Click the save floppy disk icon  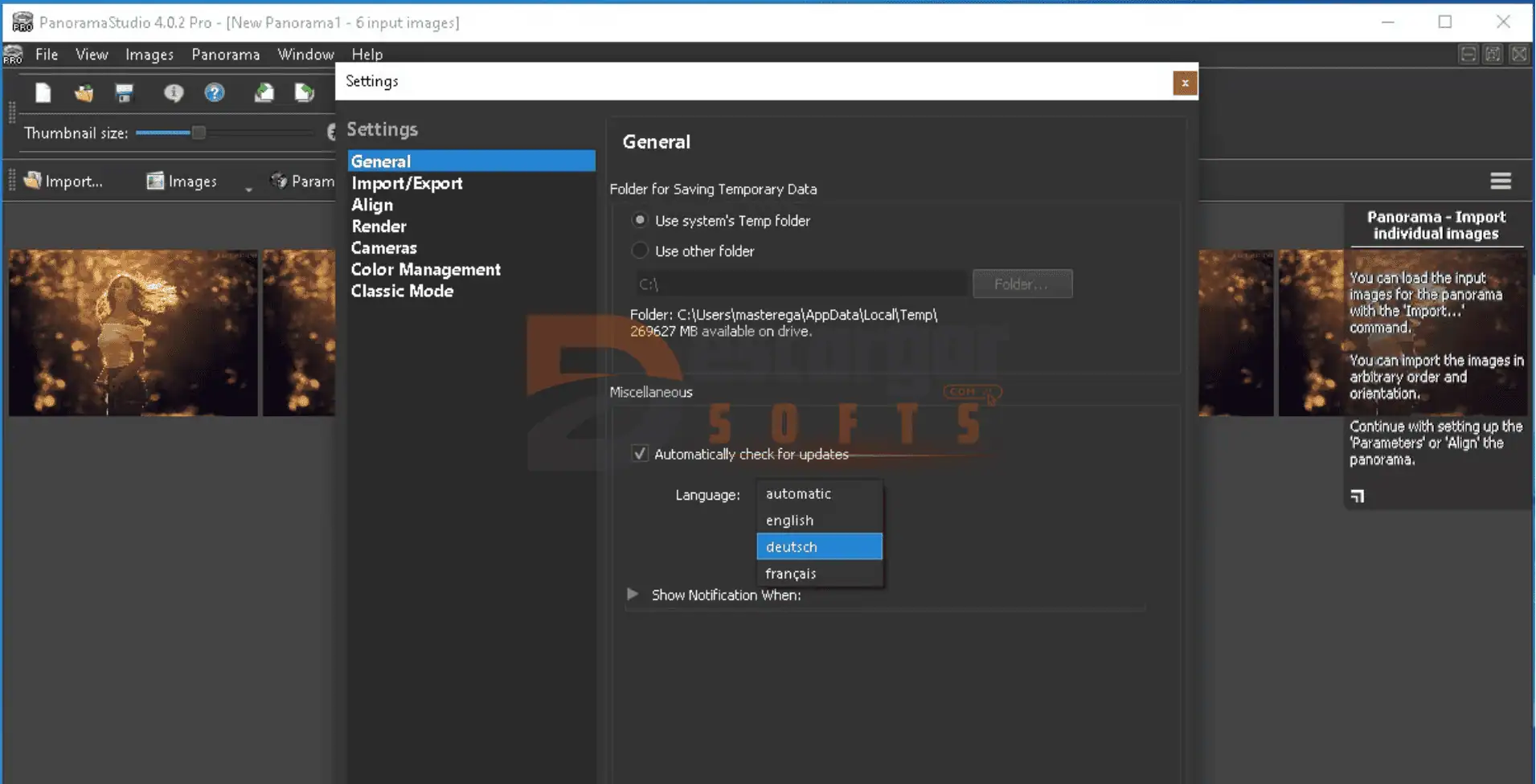pyautogui.click(x=124, y=93)
